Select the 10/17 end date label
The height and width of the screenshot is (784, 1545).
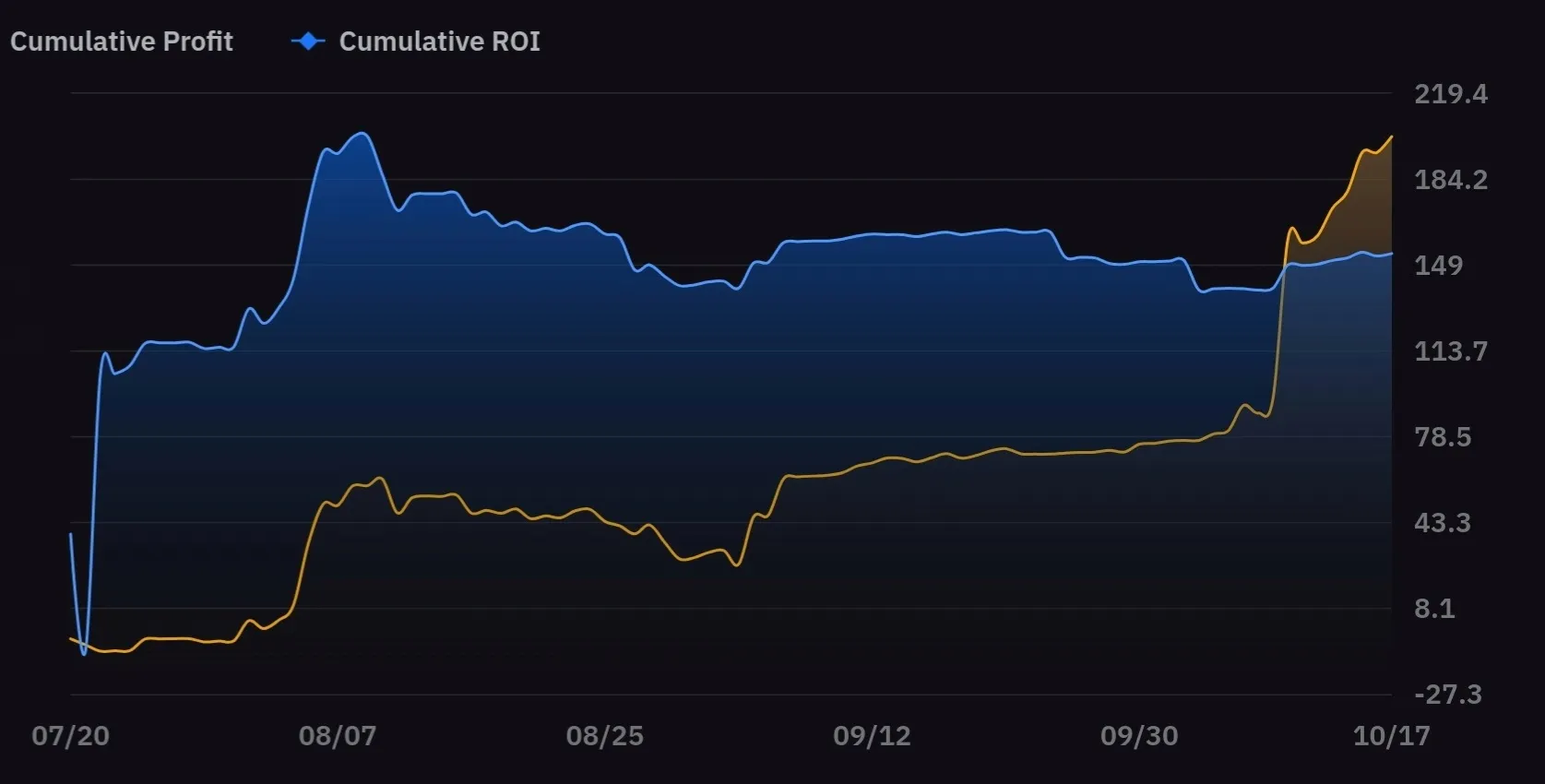pos(1391,736)
